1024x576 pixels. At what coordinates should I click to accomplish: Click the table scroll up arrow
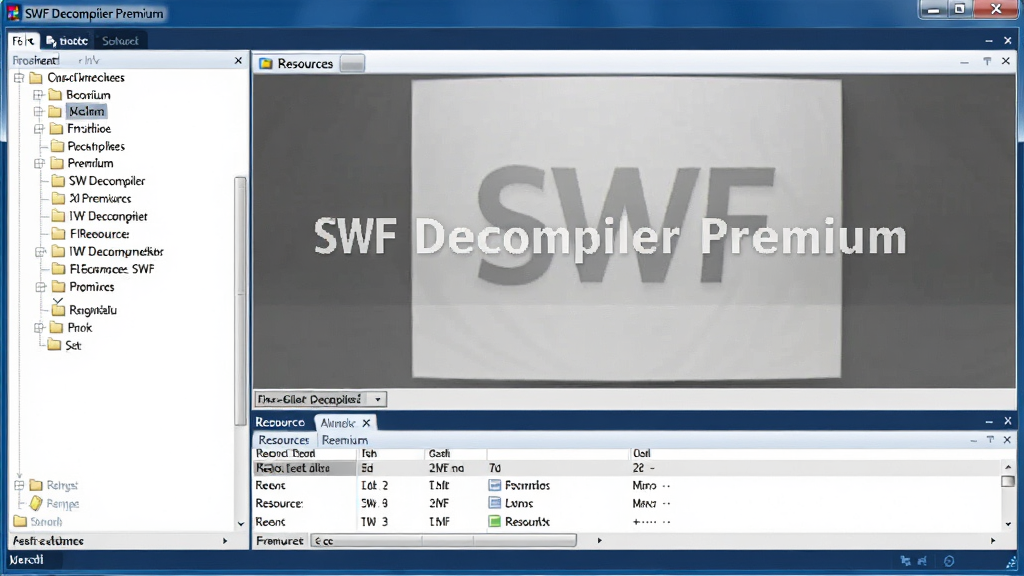coord(1008,467)
